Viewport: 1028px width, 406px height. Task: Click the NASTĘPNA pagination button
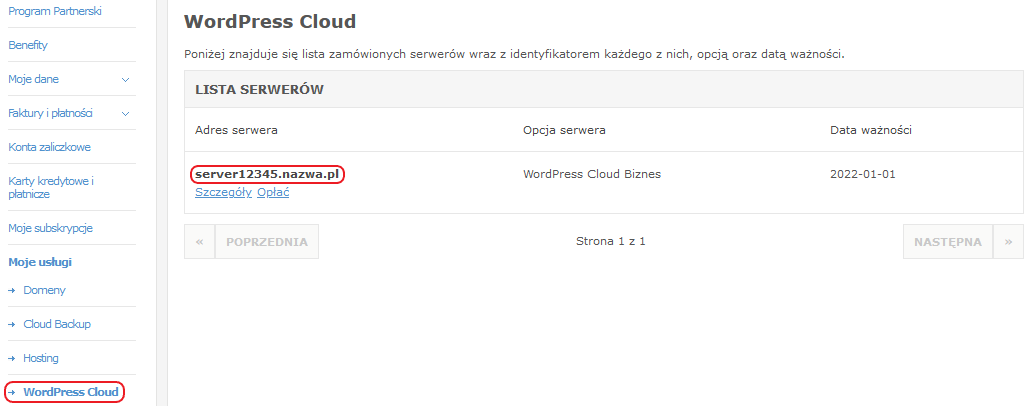[948, 241]
